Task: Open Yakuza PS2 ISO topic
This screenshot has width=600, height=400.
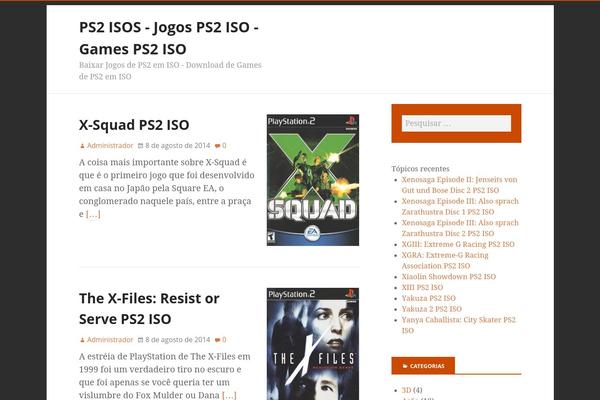Action: click(x=429, y=298)
